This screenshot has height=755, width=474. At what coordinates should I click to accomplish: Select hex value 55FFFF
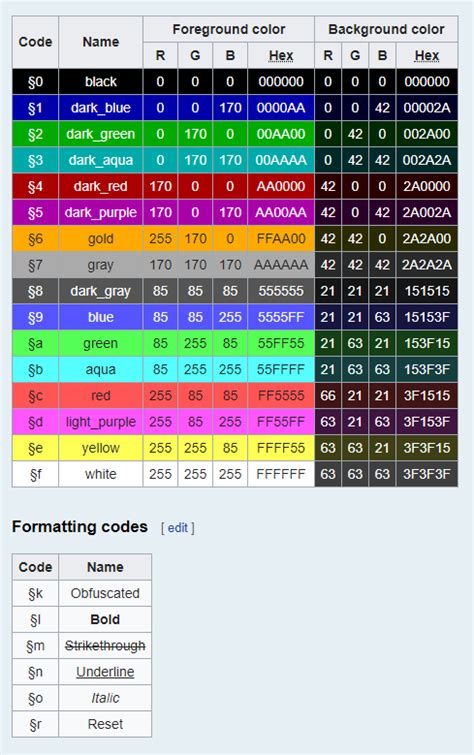[281, 369]
